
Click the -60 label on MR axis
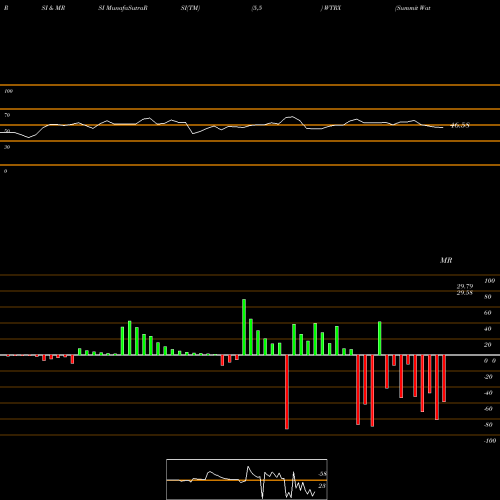tap(488, 409)
